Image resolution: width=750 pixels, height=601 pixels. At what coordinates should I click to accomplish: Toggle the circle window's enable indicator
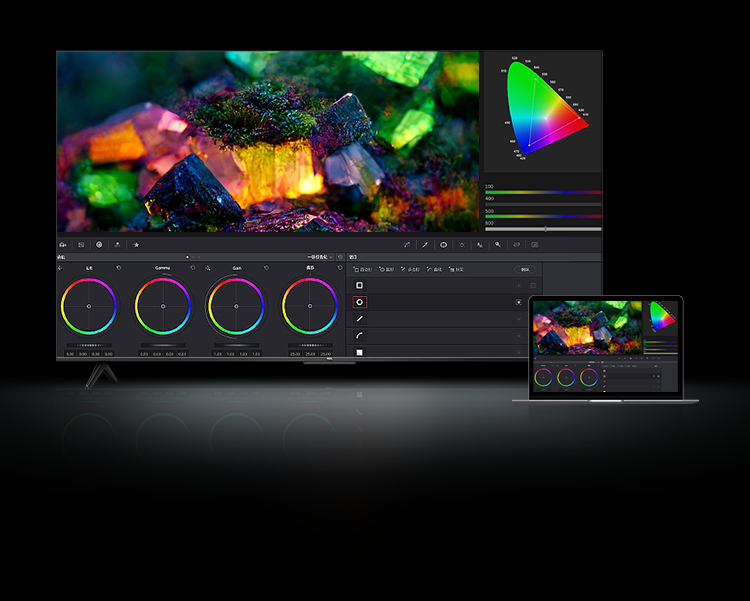pyautogui.click(x=519, y=302)
